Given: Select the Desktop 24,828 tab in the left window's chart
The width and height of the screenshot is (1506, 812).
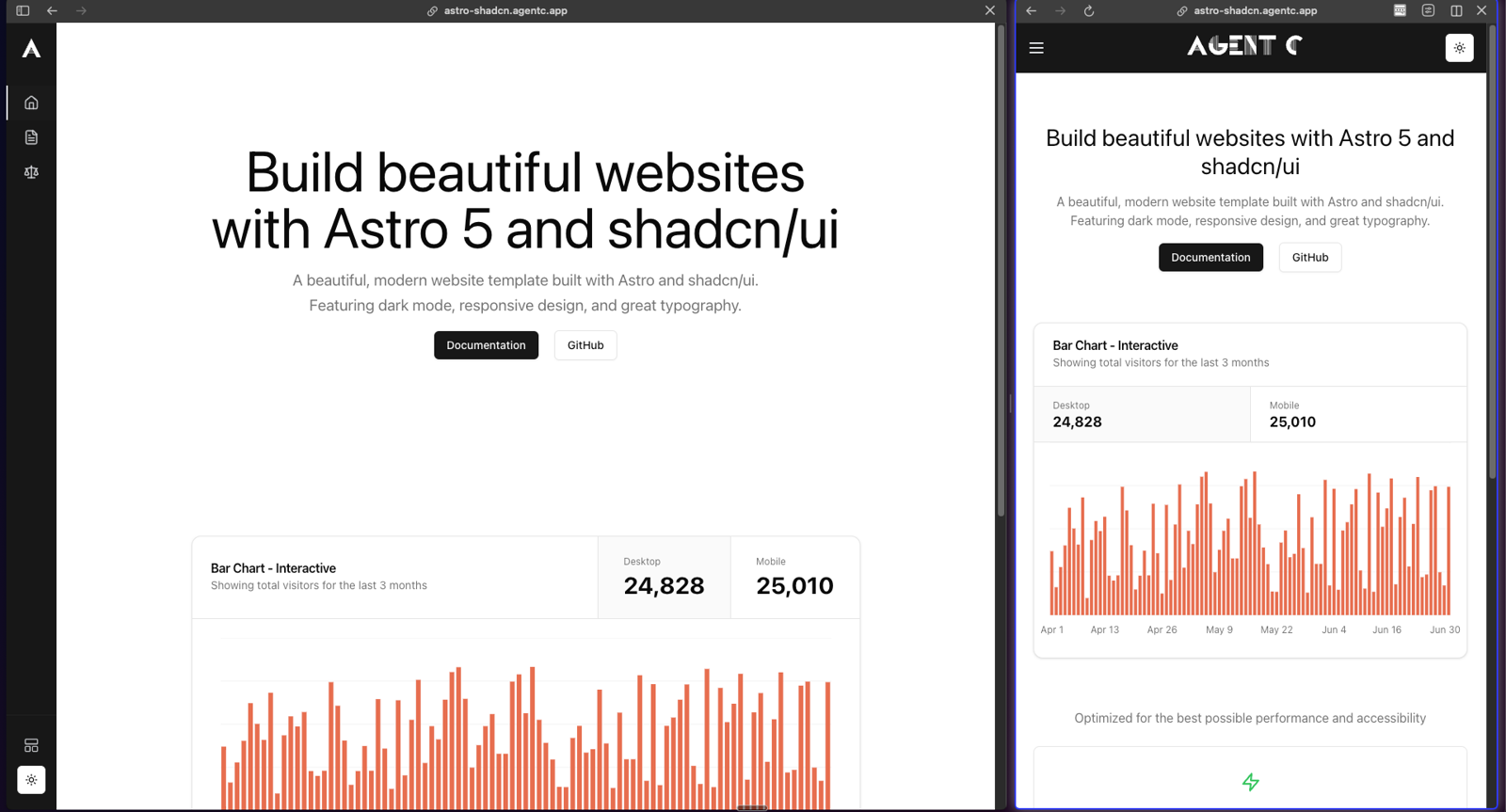Looking at the screenshot, I should (x=664, y=578).
